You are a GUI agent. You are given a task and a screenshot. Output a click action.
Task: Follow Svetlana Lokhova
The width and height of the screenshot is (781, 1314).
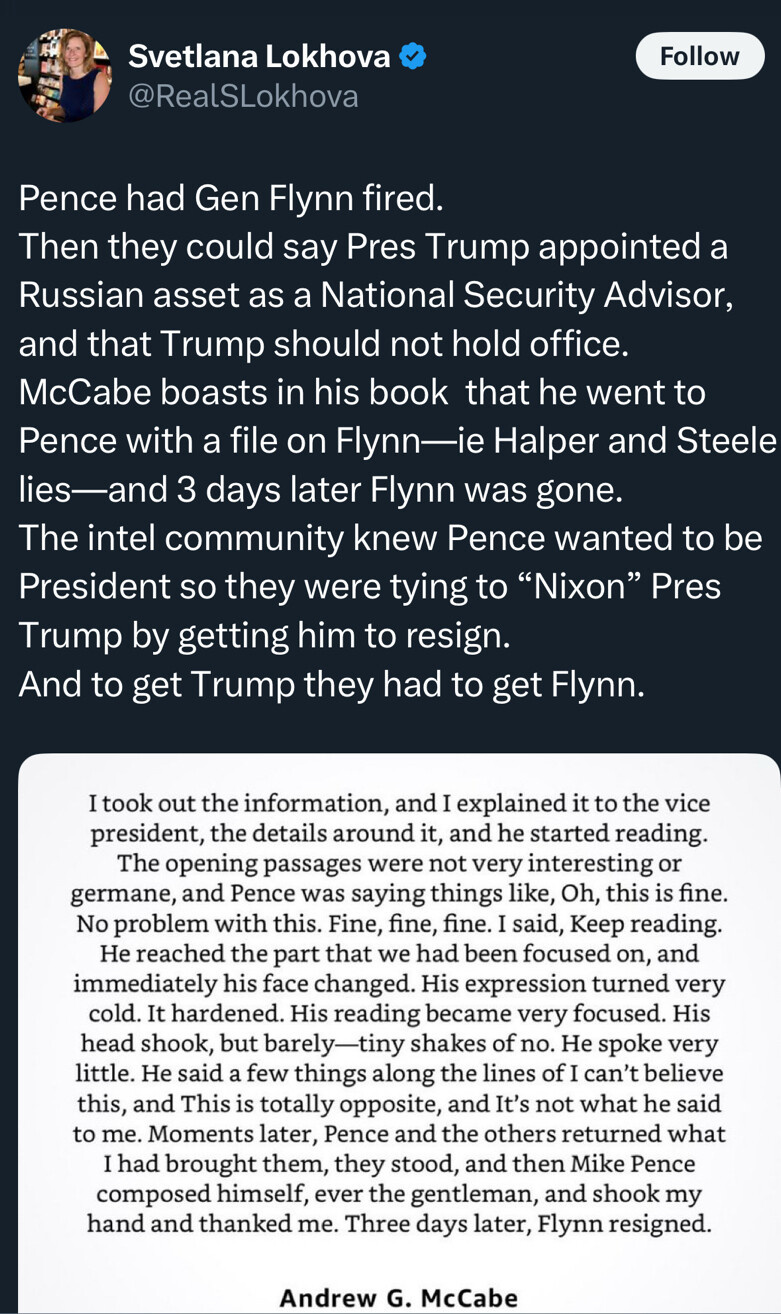(699, 57)
